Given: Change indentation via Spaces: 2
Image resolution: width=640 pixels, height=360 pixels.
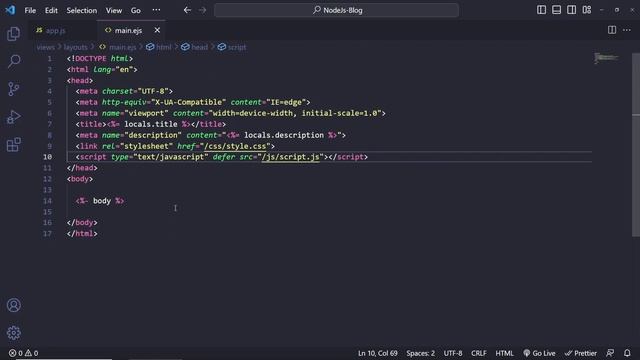Looking at the screenshot, I should click(420, 353).
